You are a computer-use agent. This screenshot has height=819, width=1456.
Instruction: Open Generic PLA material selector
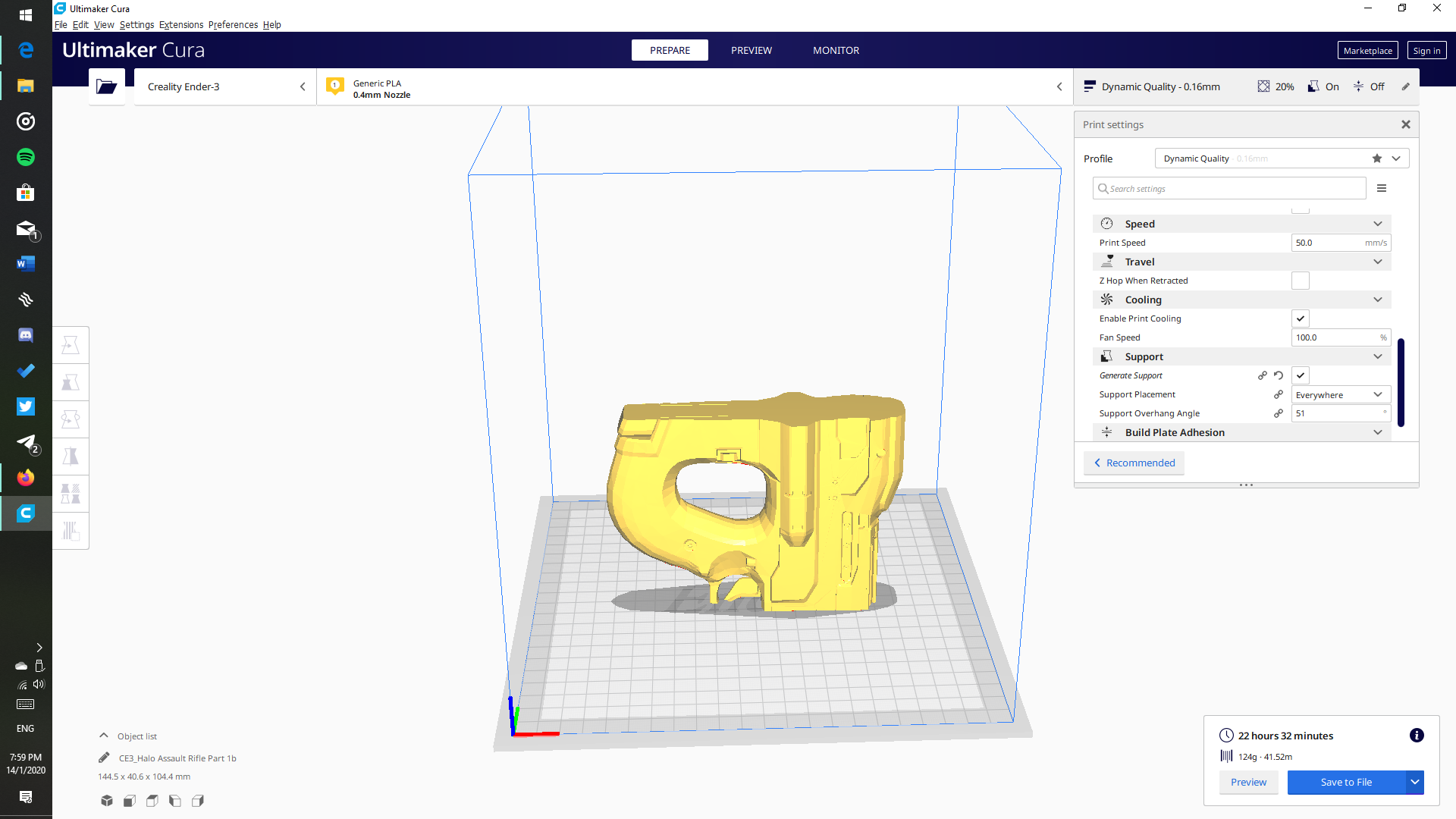[695, 86]
